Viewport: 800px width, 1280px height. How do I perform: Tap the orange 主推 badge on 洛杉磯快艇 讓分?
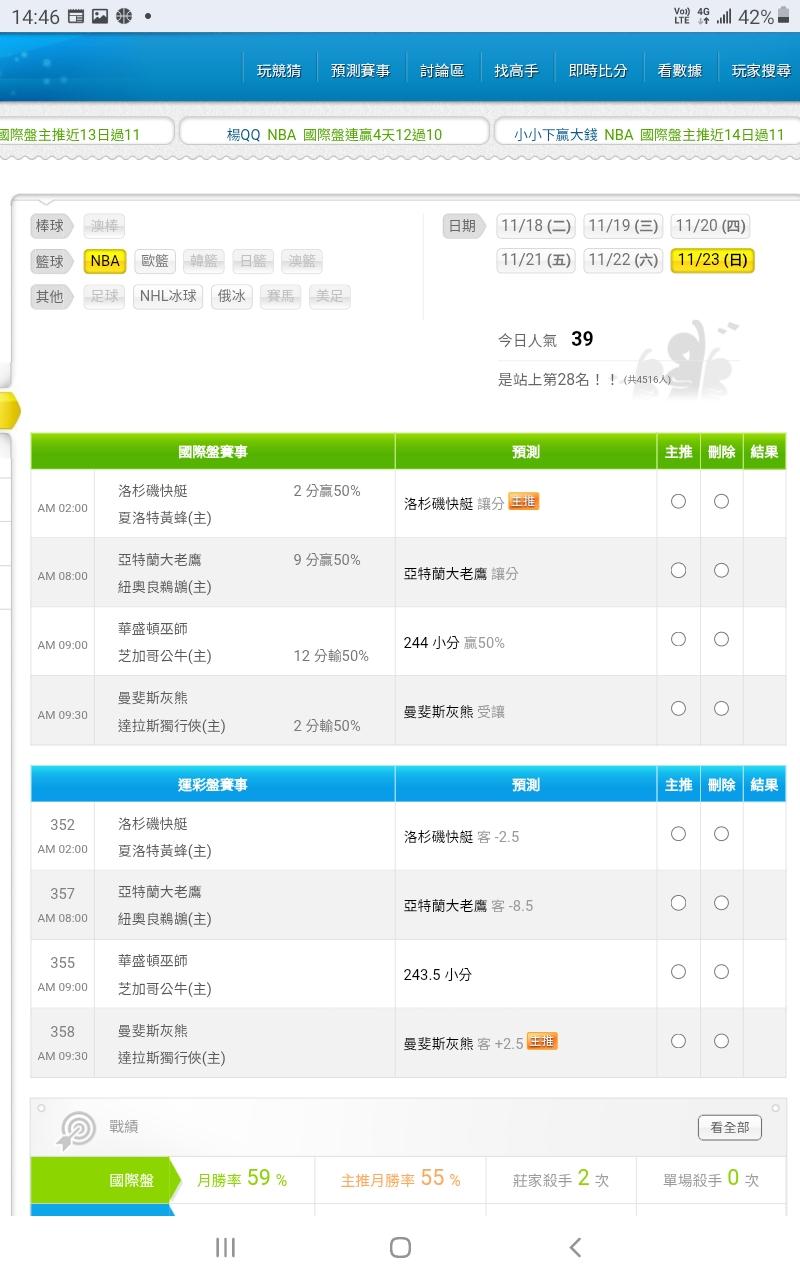click(x=524, y=502)
